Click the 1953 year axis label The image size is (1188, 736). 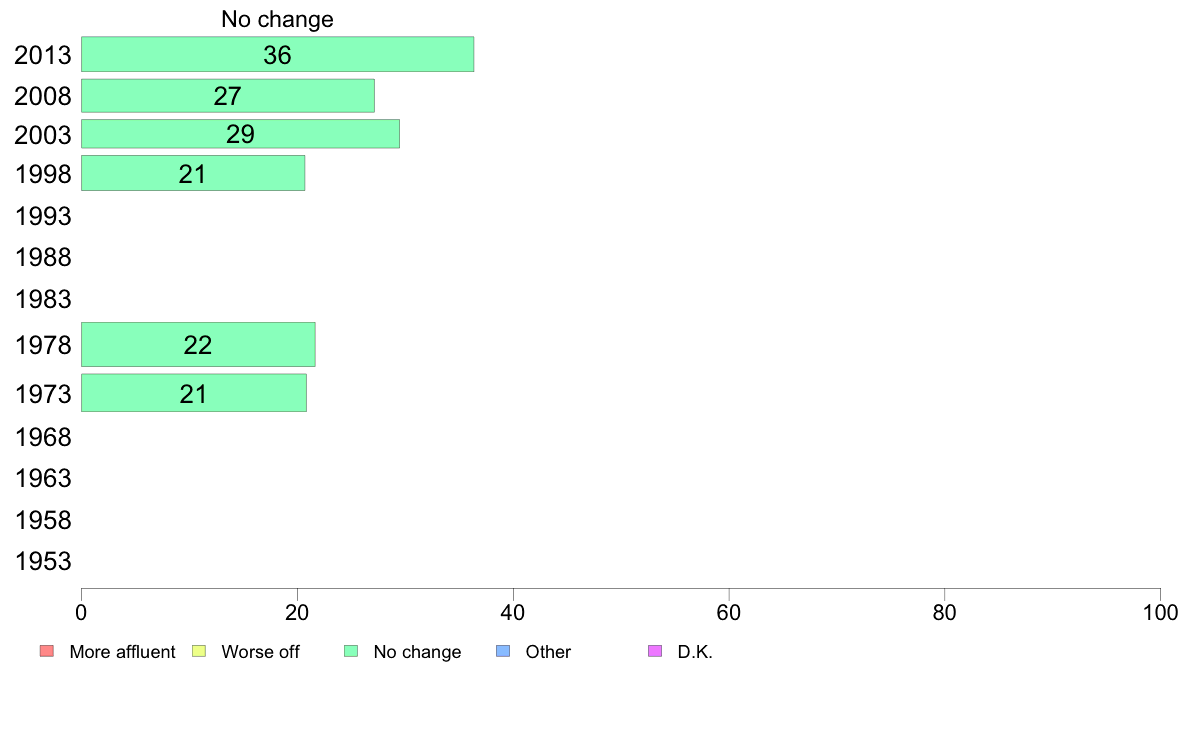coord(43,562)
